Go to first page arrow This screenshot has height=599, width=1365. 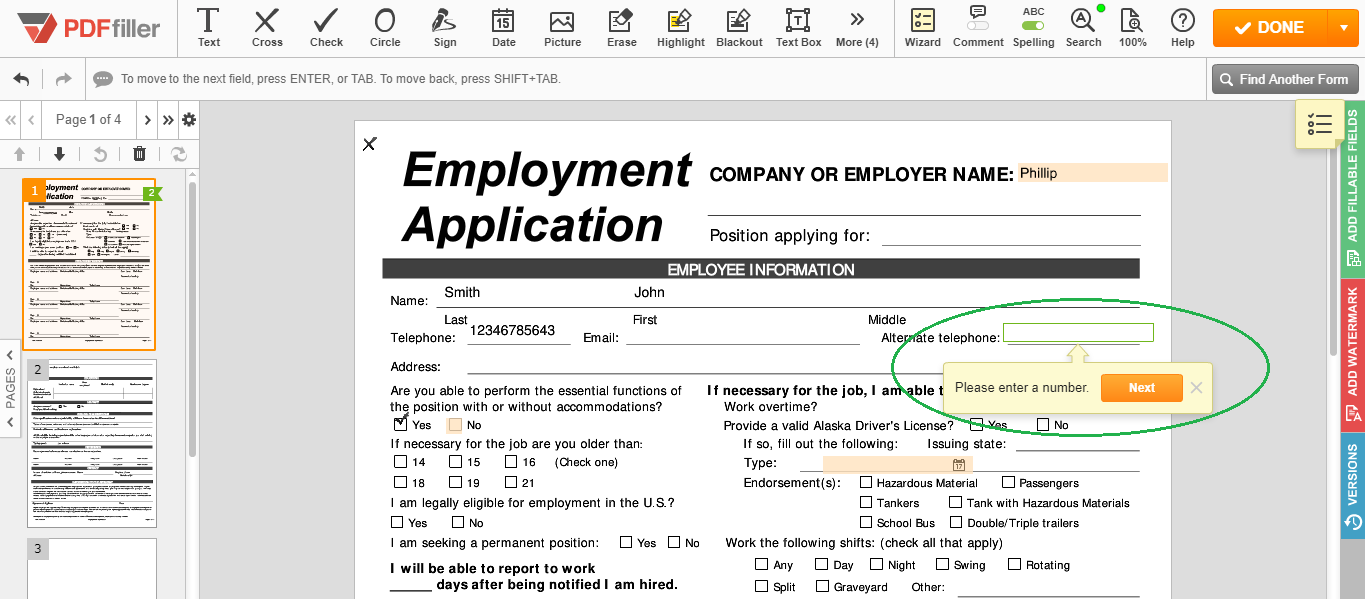11,120
